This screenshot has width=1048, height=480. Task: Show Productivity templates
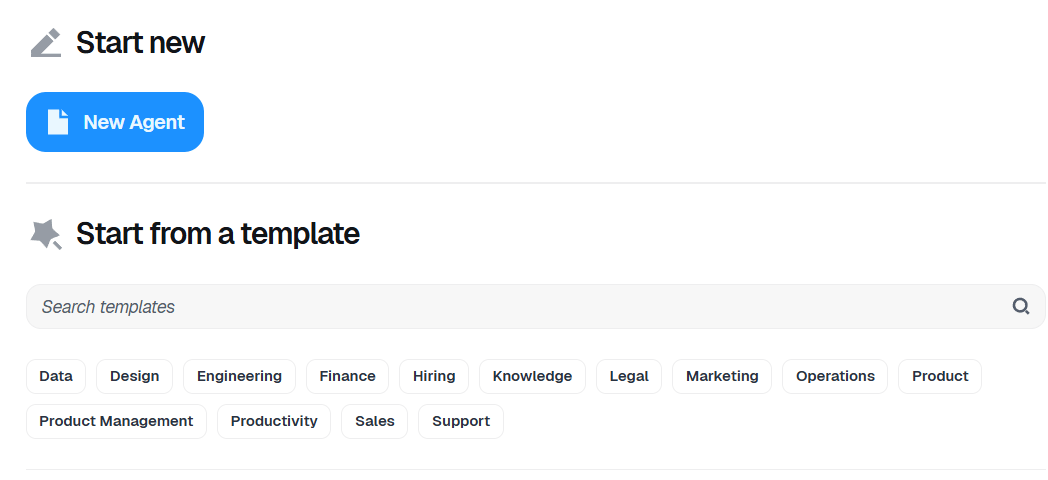pyautogui.click(x=274, y=421)
